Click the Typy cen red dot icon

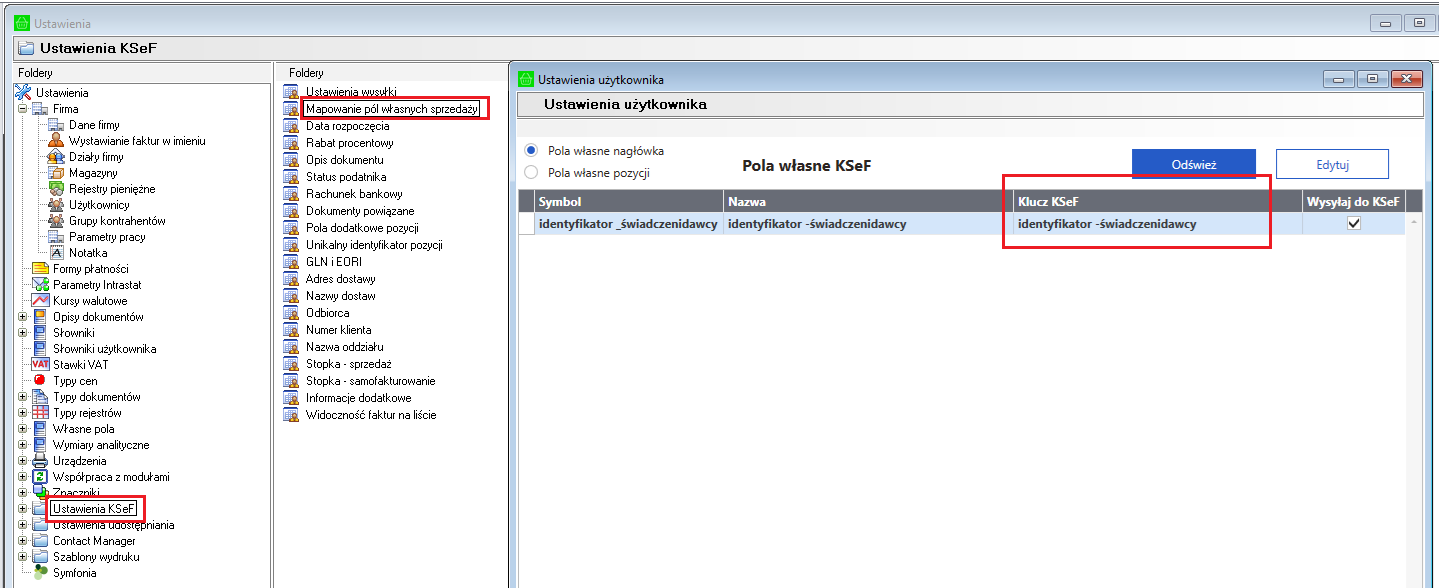tap(40, 381)
